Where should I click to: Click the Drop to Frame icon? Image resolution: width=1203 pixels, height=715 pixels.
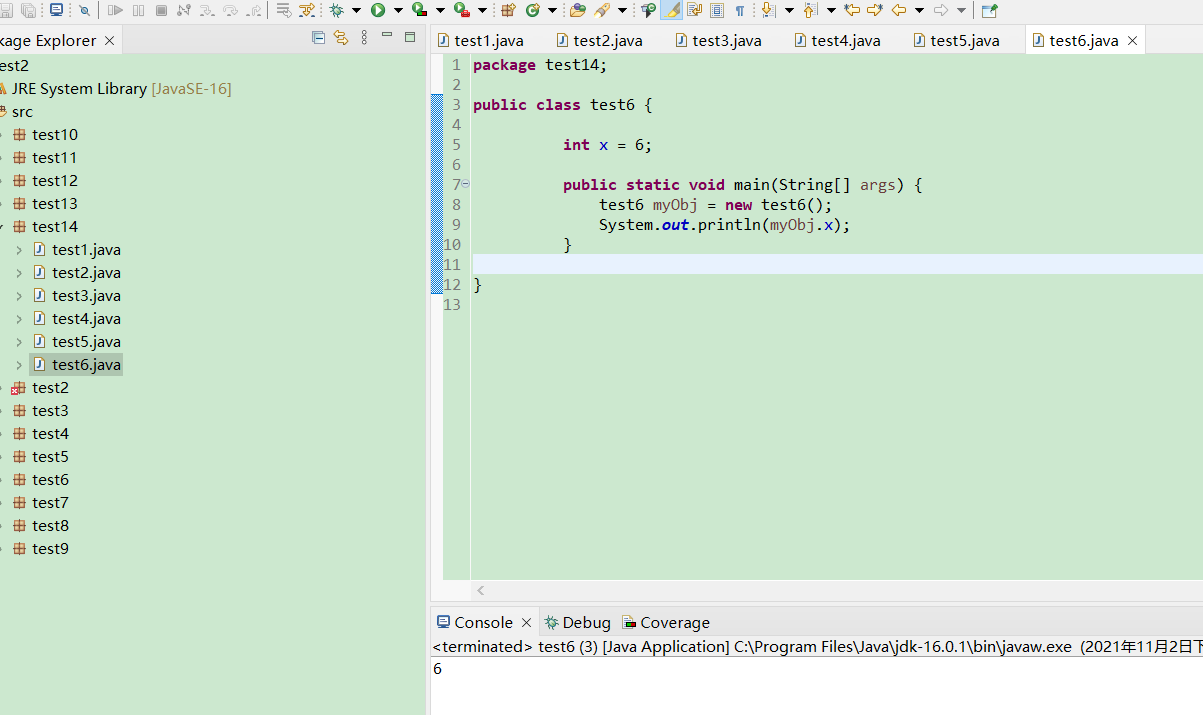[x=284, y=10]
